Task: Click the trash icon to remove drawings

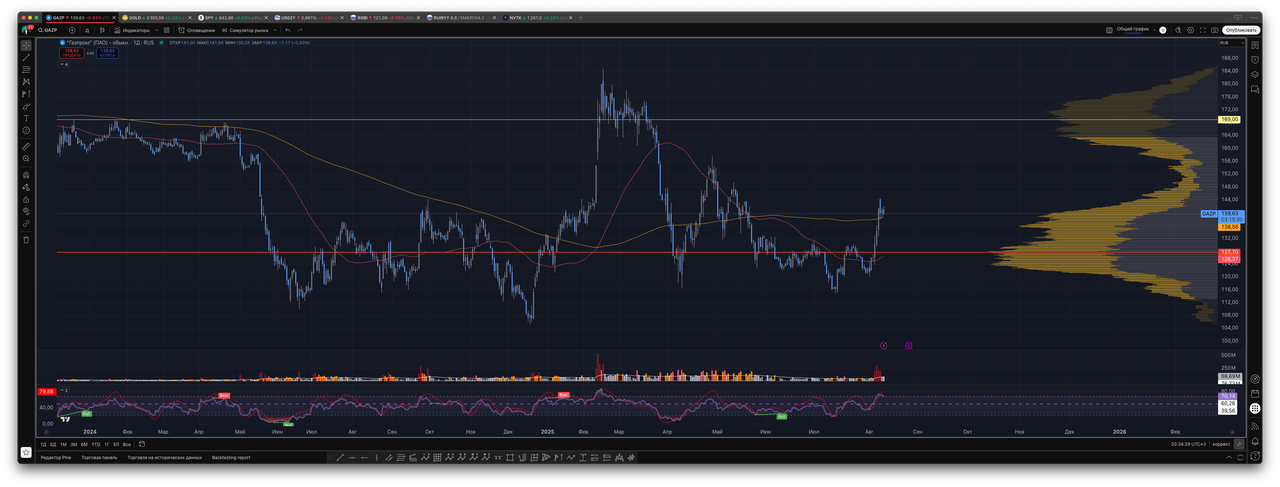Action: (x=26, y=240)
